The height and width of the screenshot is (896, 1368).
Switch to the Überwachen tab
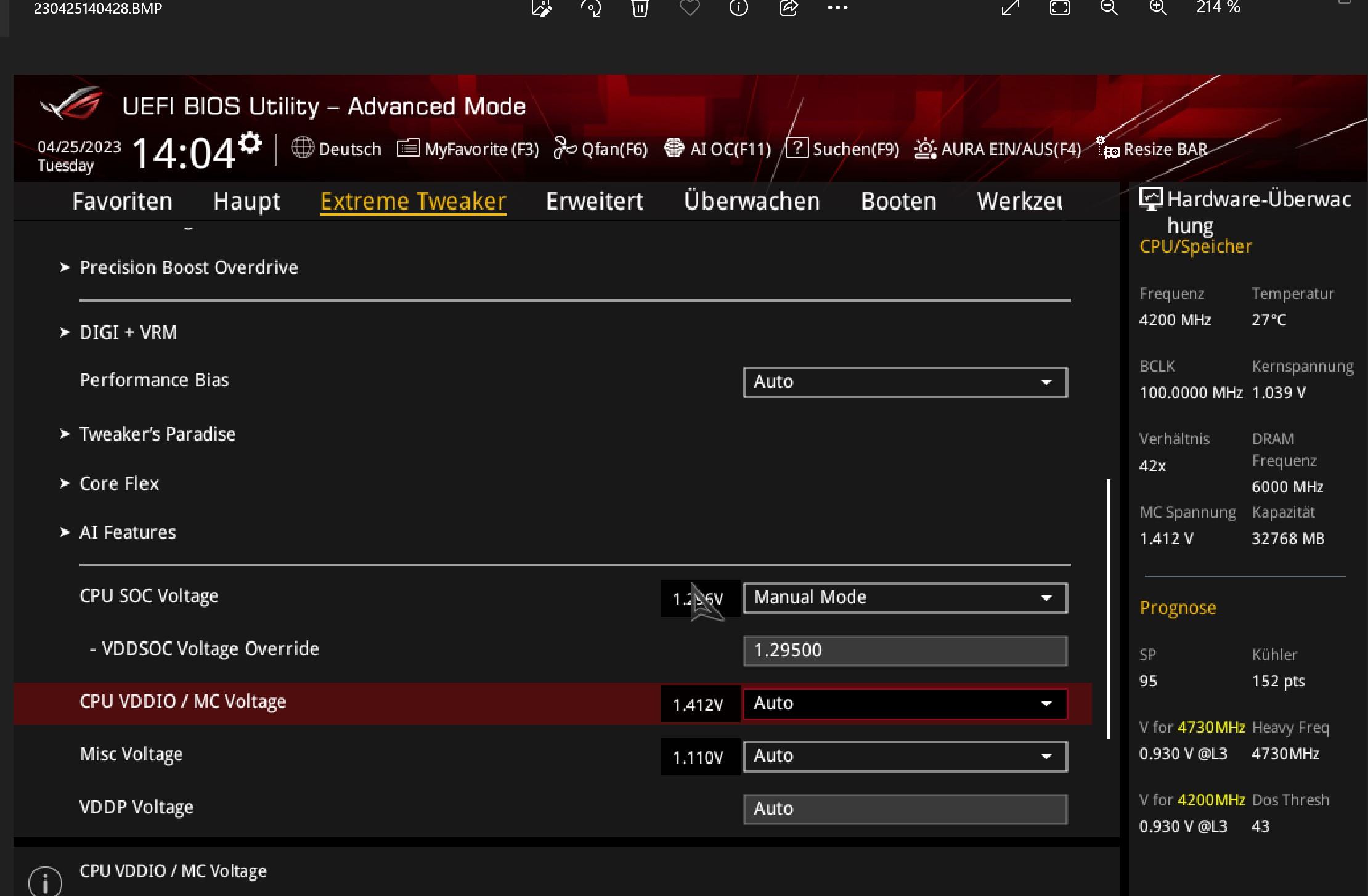(751, 202)
